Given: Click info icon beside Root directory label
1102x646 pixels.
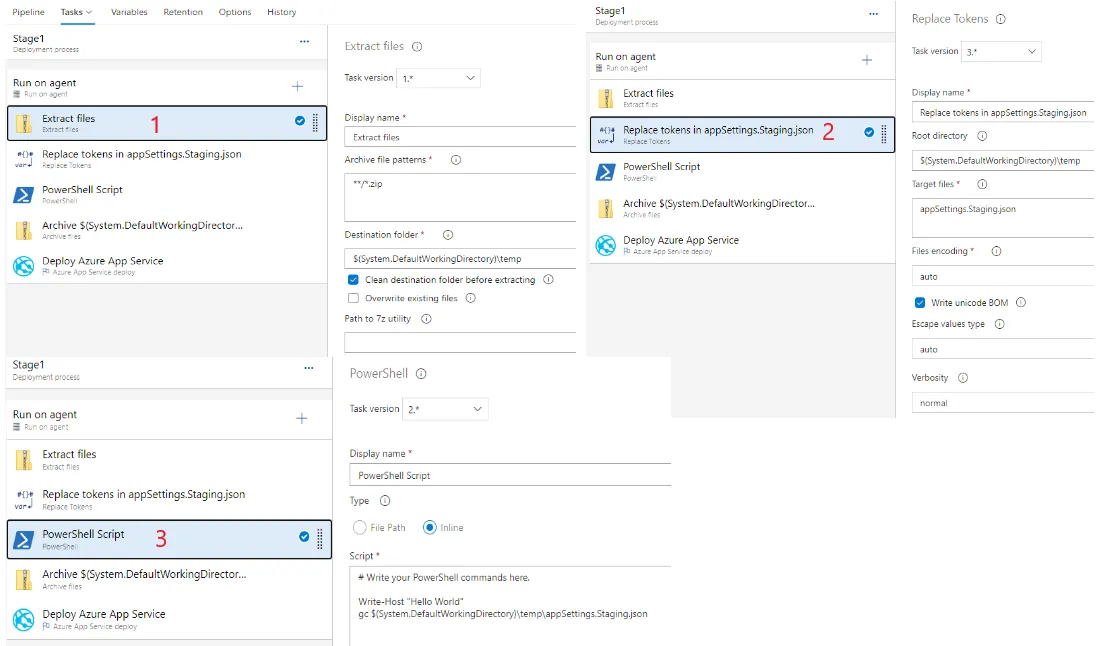Looking at the screenshot, I should 981,136.
